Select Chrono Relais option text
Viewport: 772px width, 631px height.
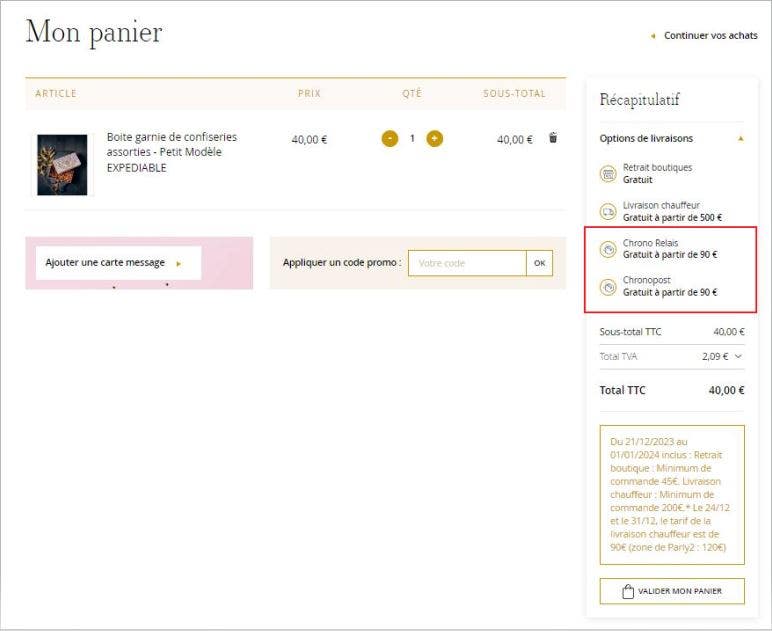[x=650, y=243]
